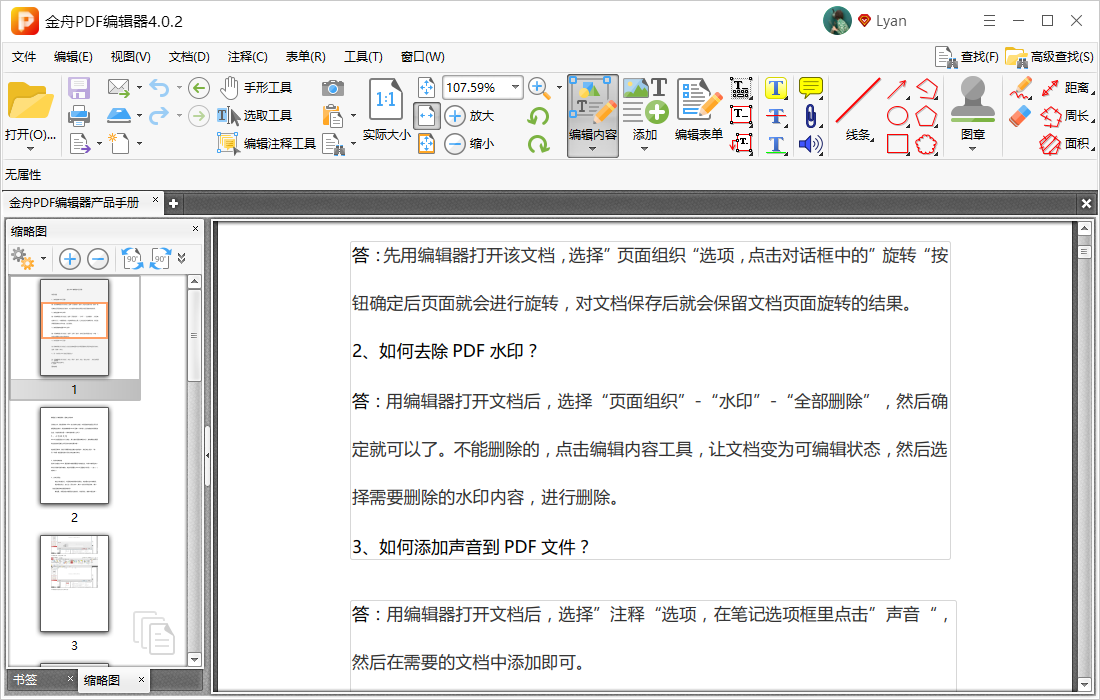Select the hand tool (手形工具)
Viewport: 1100px width, 700px height.
point(250,87)
